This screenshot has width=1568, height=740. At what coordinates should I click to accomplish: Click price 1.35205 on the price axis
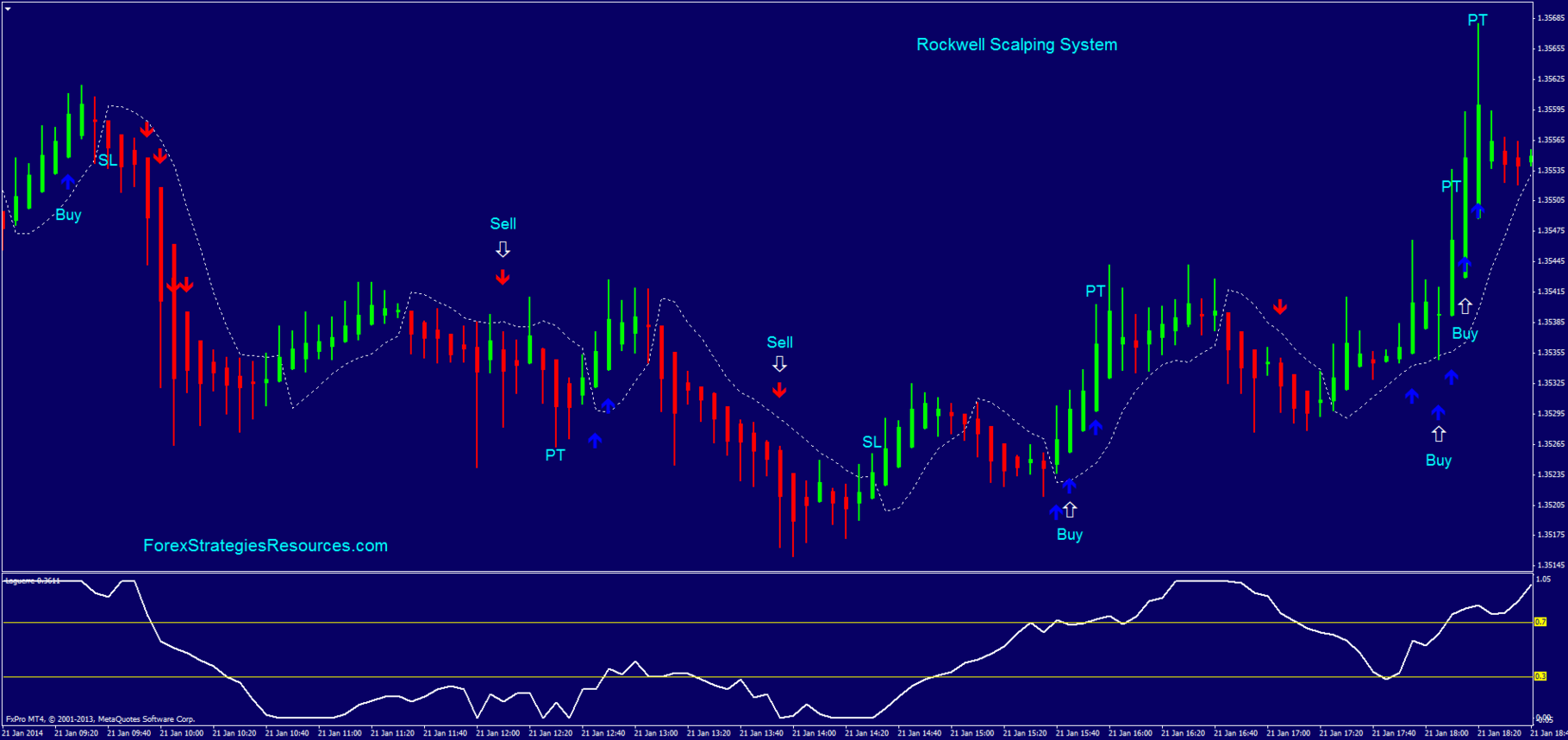click(1551, 505)
